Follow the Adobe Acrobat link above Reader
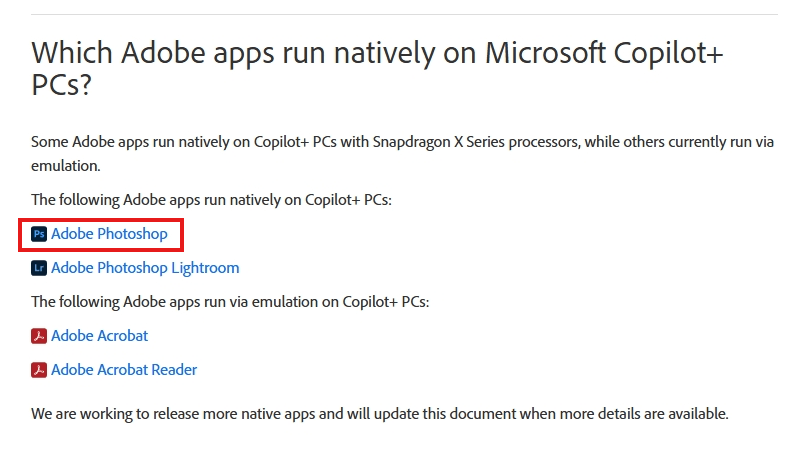The image size is (796, 453). (x=100, y=336)
